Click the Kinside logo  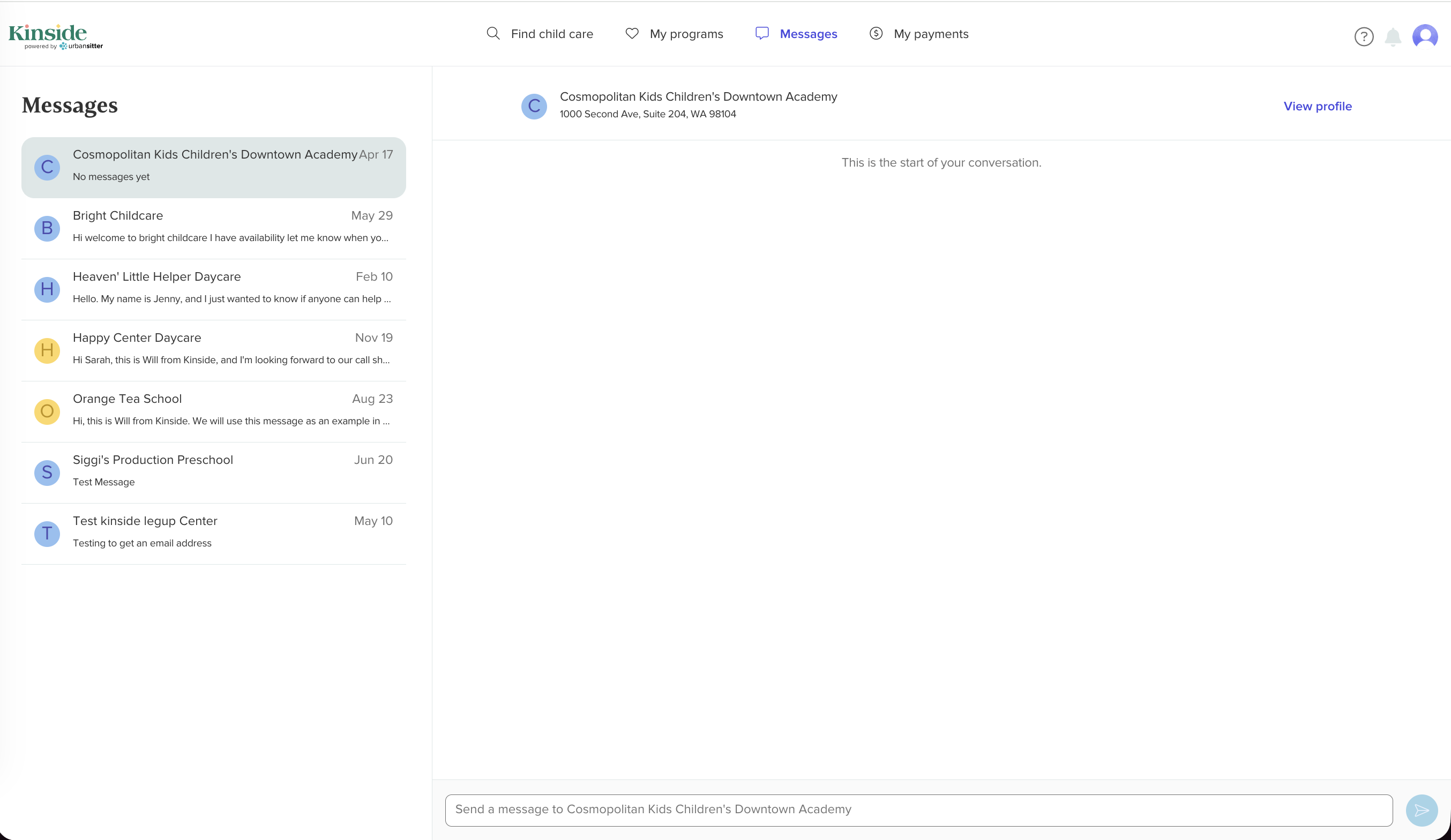[x=55, y=36]
